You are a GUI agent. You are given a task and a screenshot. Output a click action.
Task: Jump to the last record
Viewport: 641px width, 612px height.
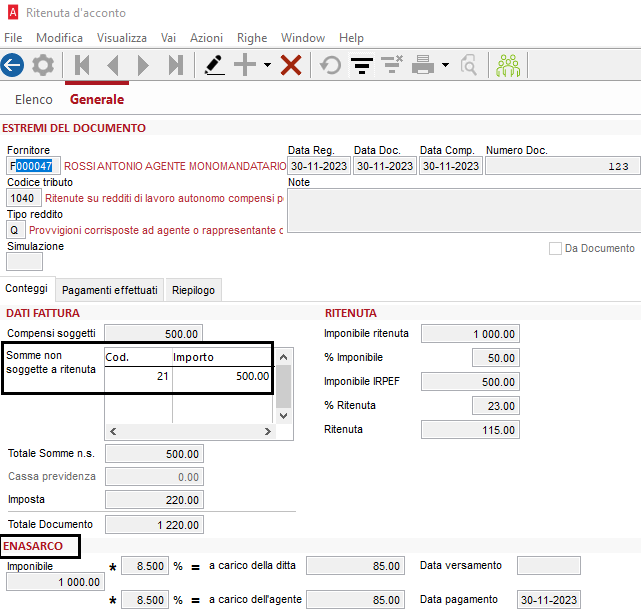click(x=176, y=65)
